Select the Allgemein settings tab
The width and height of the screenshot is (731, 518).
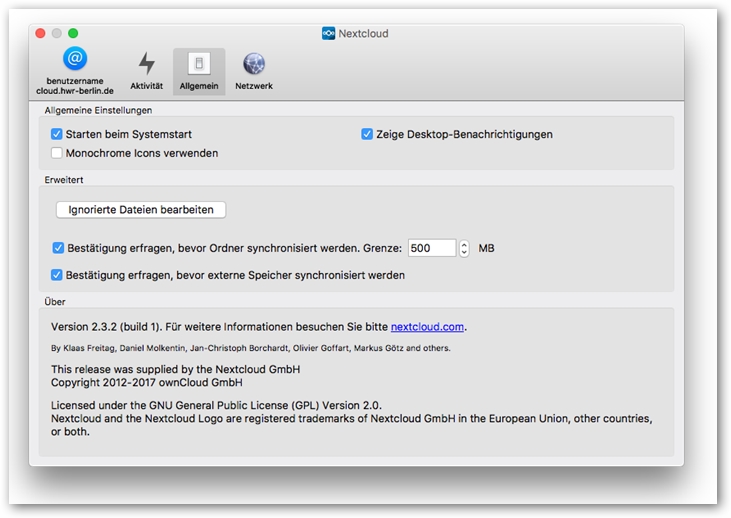[199, 71]
